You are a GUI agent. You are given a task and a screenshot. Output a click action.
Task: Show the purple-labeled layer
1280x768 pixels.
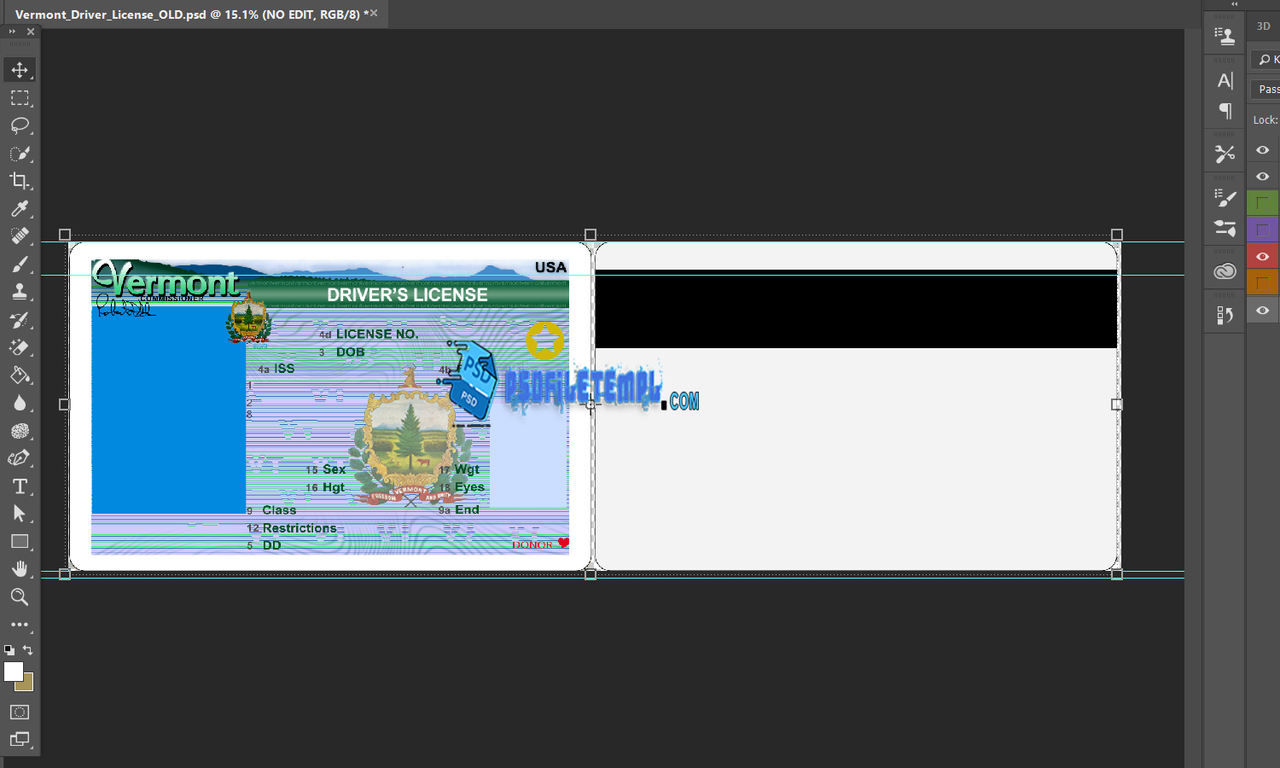(1263, 230)
